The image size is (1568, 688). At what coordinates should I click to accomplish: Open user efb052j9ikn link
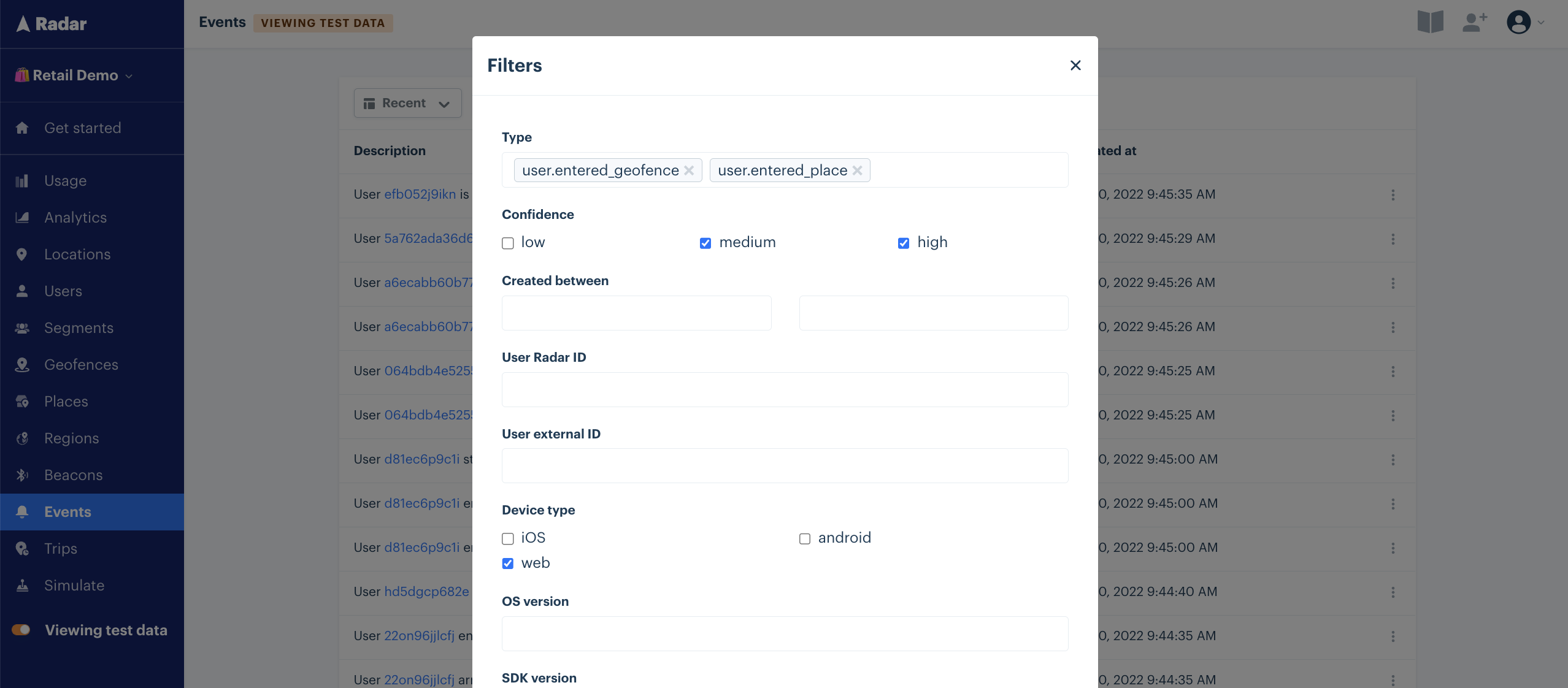420,194
